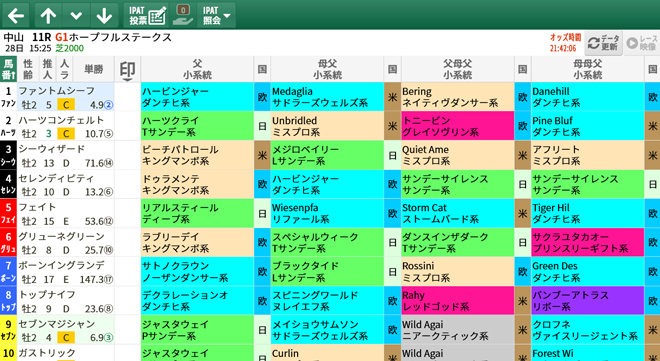The height and width of the screenshot is (361, 660).
Task: Select dam-sire cell Unbridled ミスプロ系
Action: pyautogui.click(x=327, y=126)
